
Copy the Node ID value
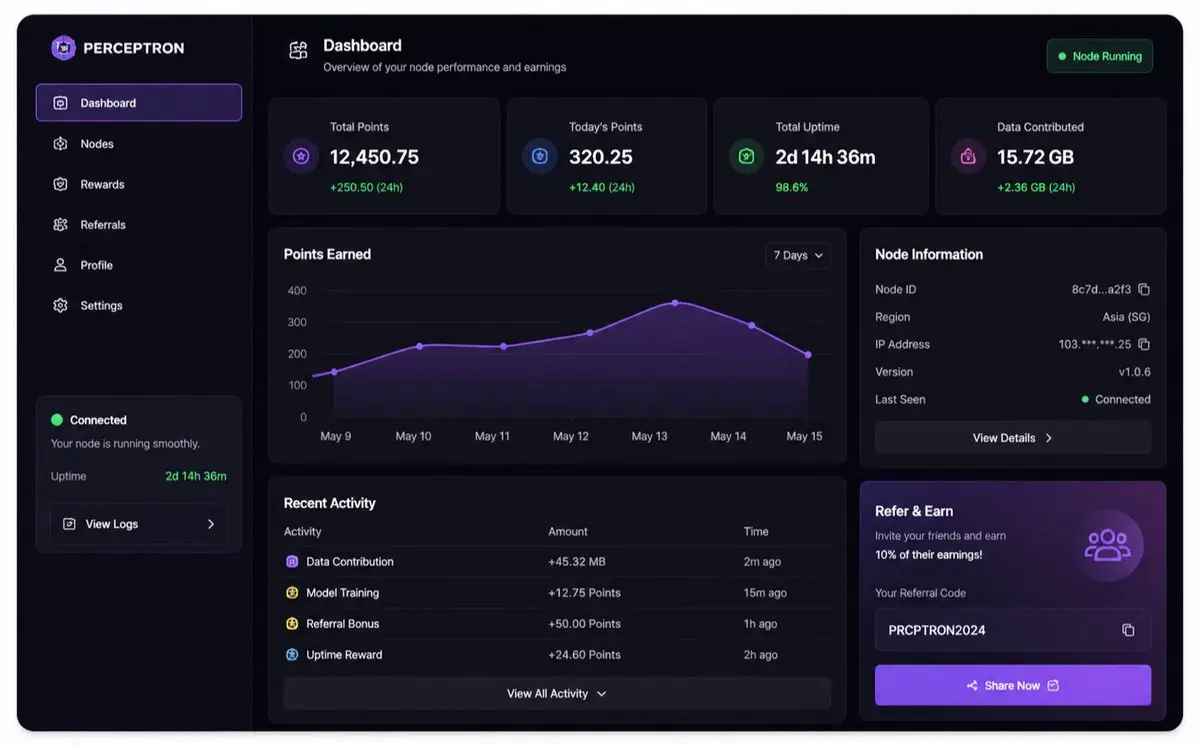(1144, 290)
